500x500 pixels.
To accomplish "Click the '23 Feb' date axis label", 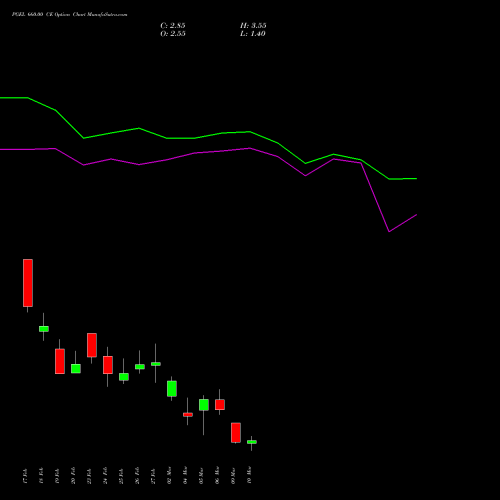I will pos(89,476).
